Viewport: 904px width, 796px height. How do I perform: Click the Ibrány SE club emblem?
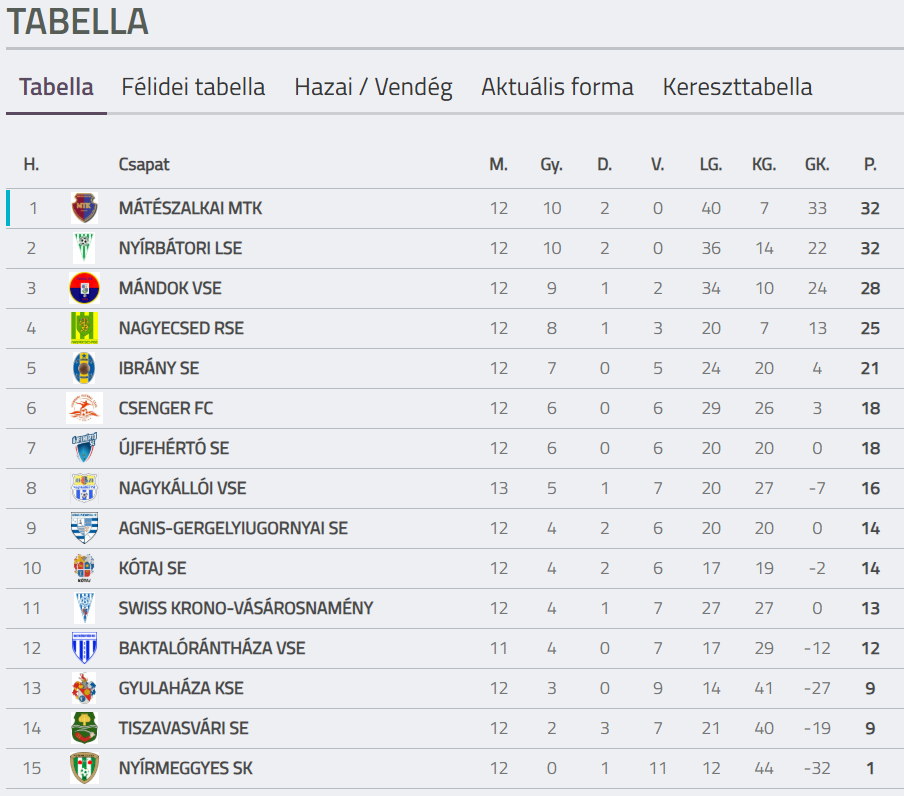pos(84,368)
